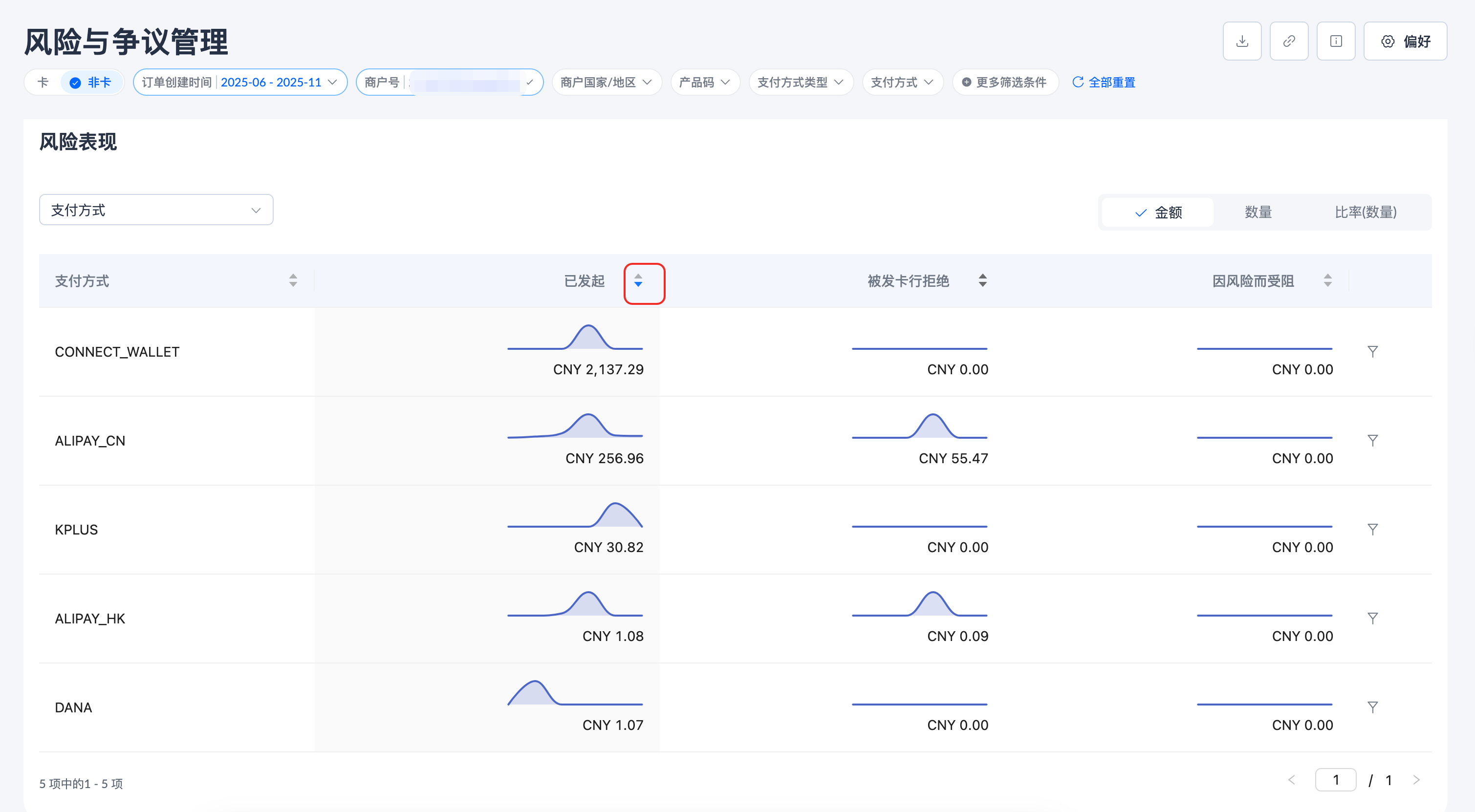Viewport: 1475px width, 812px height.
Task: Click the download icon button
Action: click(x=1241, y=41)
